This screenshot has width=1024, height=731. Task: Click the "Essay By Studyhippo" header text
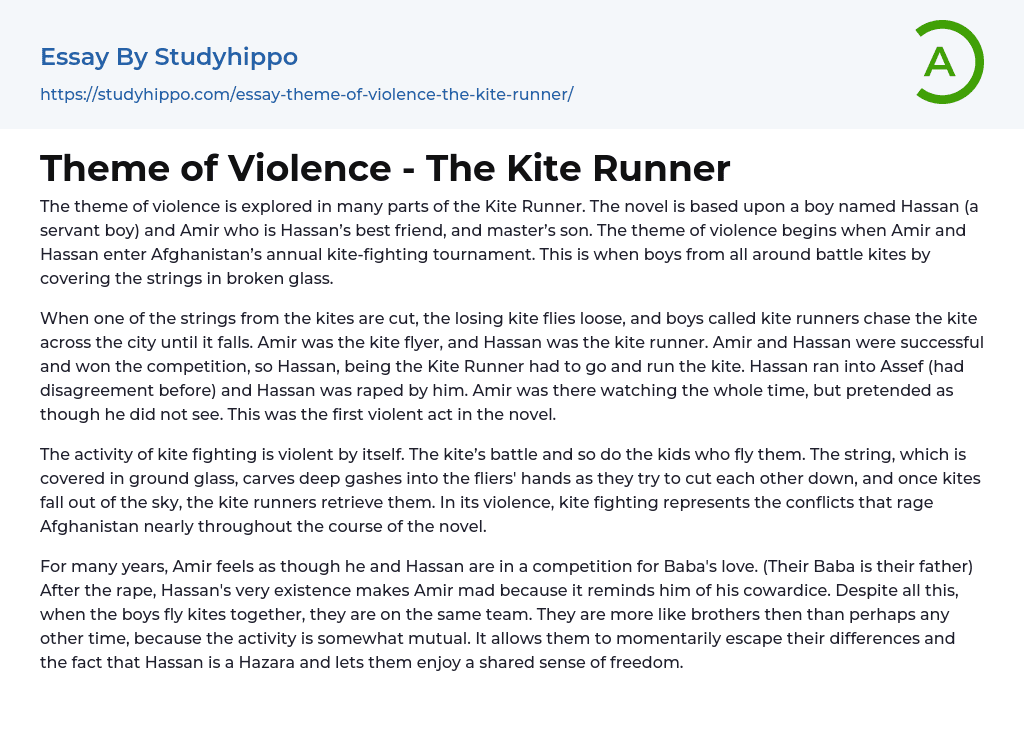click(169, 57)
